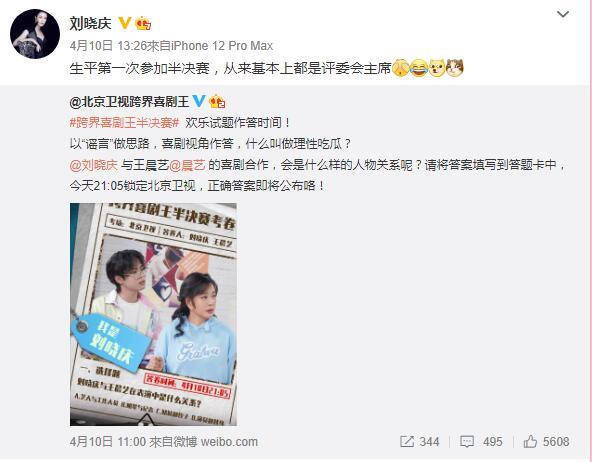Enlarge the semifinal exam poster image

click(153, 314)
